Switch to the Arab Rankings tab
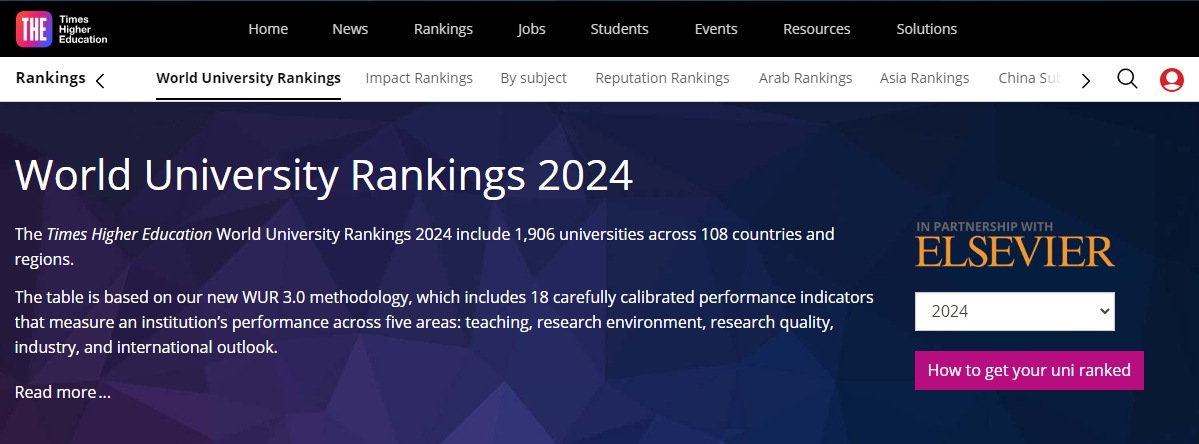This screenshot has height=444, width=1199. click(805, 78)
